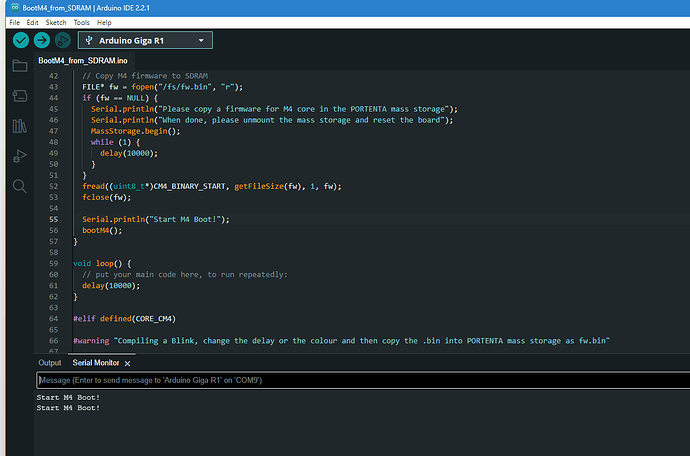This screenshot has height=456, width=690.
Task: Click code line 56 containing bootM4()
Action: tap(101, 230)
